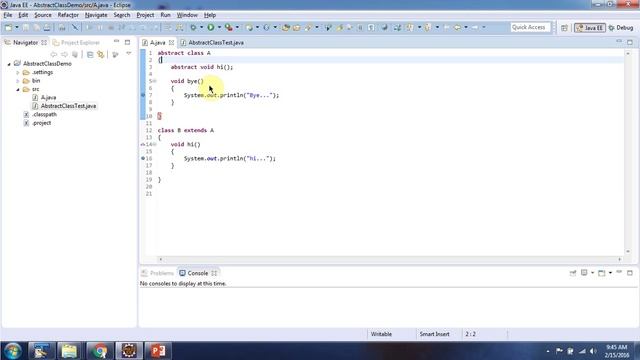
Task: Collapse the hi() method fold on line 14
Action: click(155, 144)
